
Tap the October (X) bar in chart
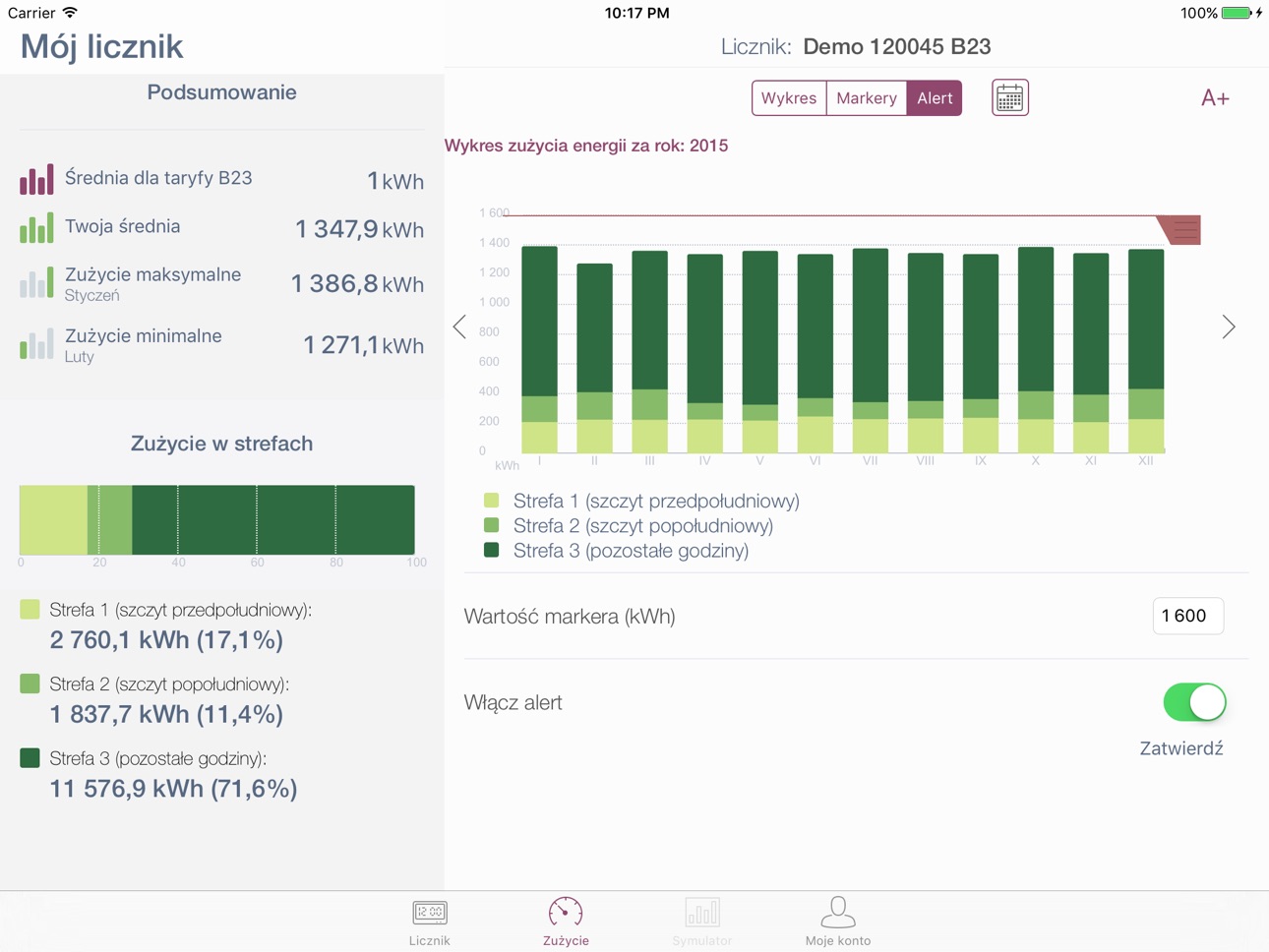pyautogui.click(x=1036, y=350)
